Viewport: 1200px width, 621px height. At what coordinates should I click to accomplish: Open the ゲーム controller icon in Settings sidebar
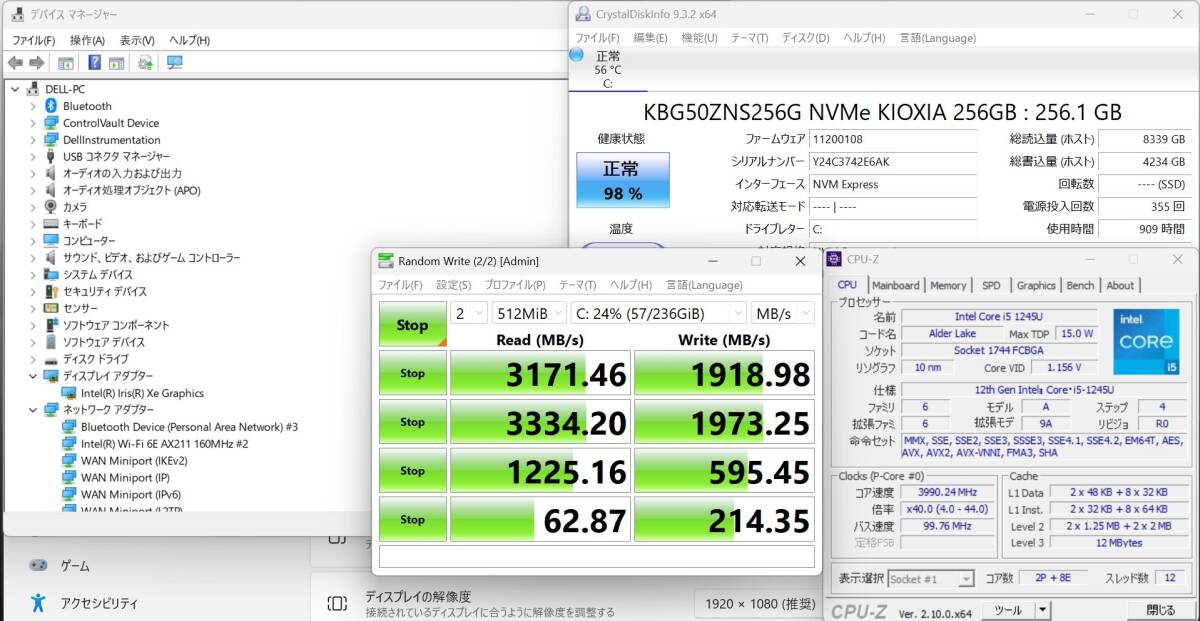point(38,565)
